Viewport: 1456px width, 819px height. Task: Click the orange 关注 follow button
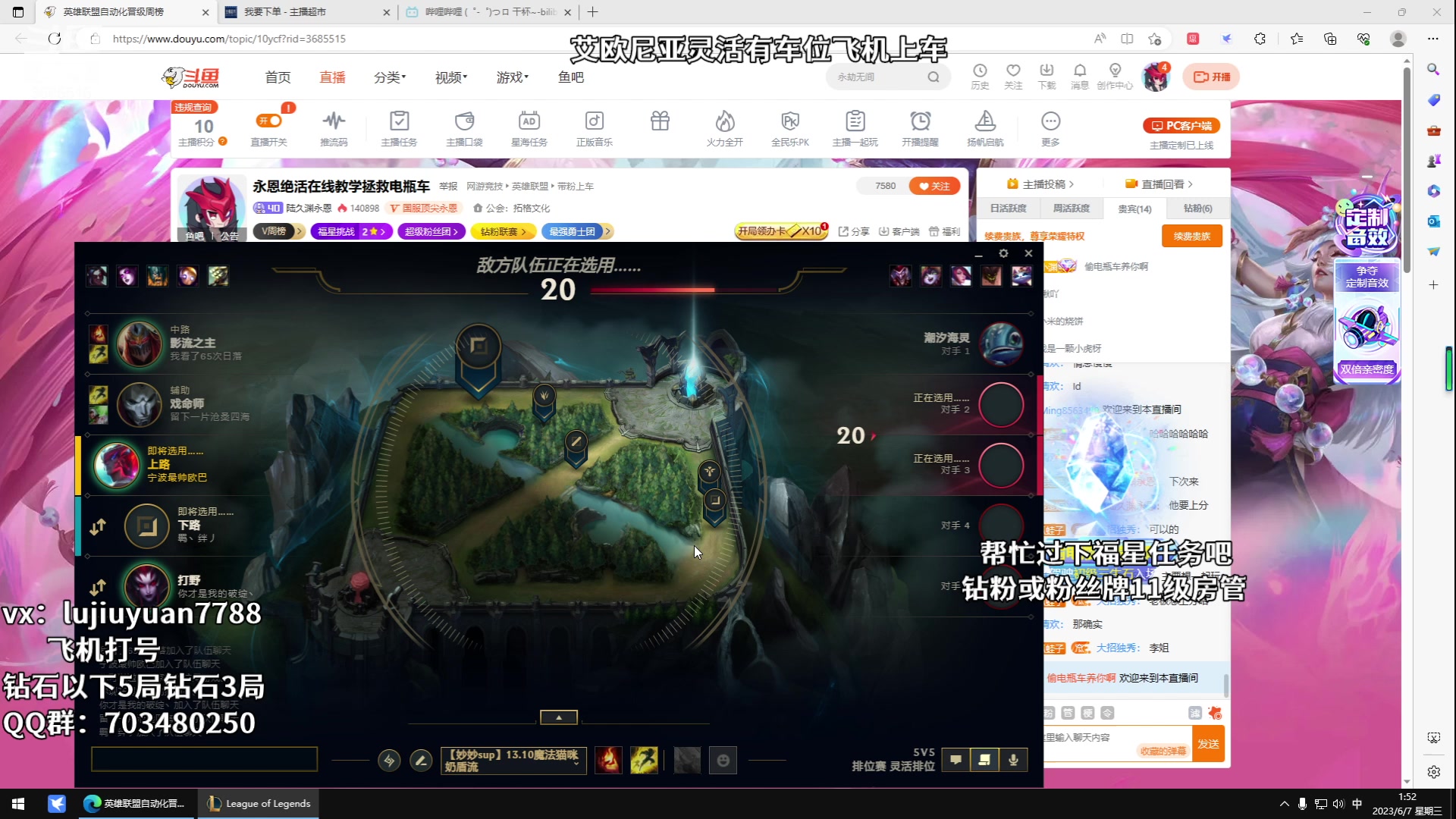[x=934, y=186]
